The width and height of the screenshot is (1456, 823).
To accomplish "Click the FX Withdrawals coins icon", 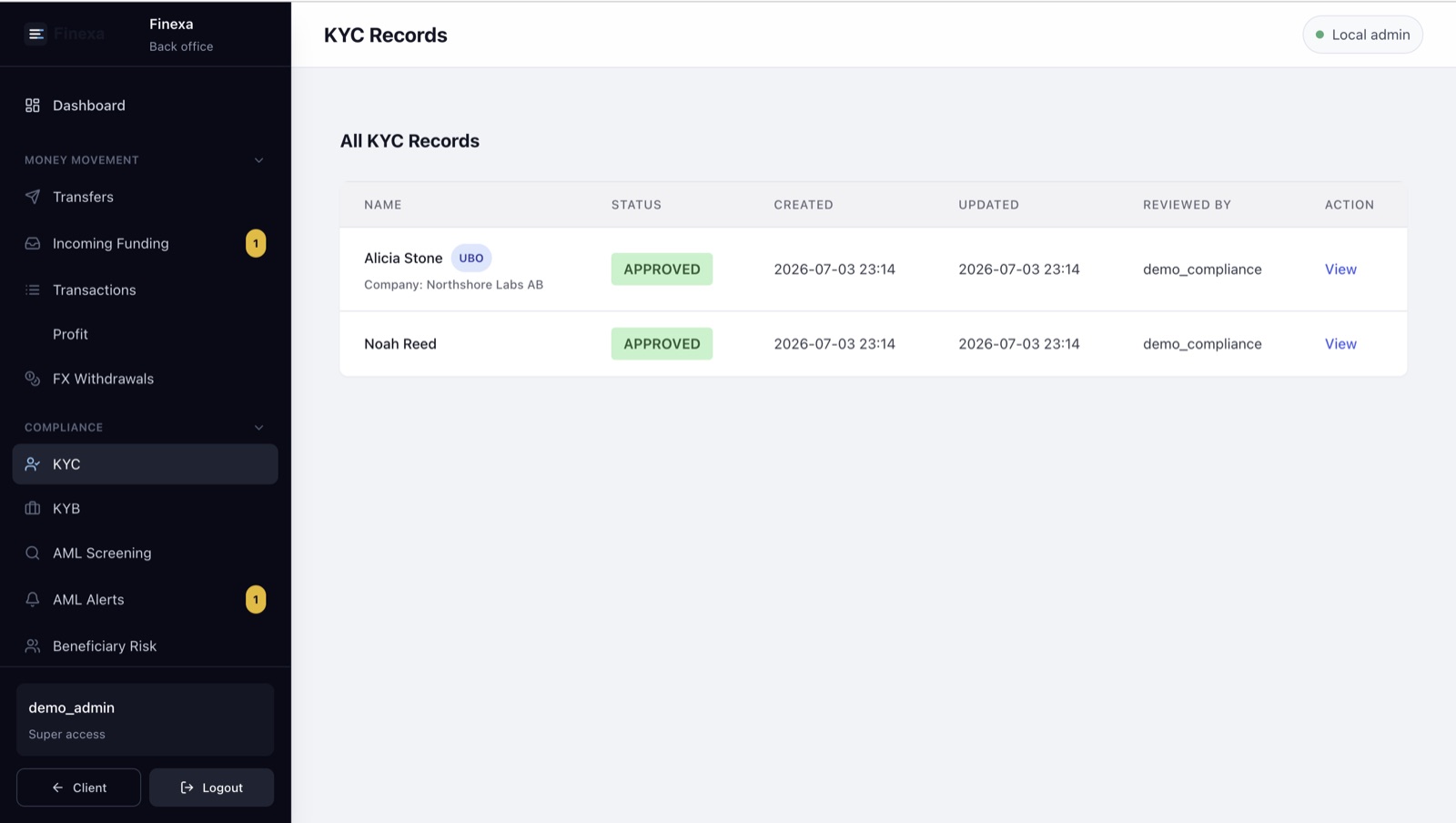I will click(33, 379).
